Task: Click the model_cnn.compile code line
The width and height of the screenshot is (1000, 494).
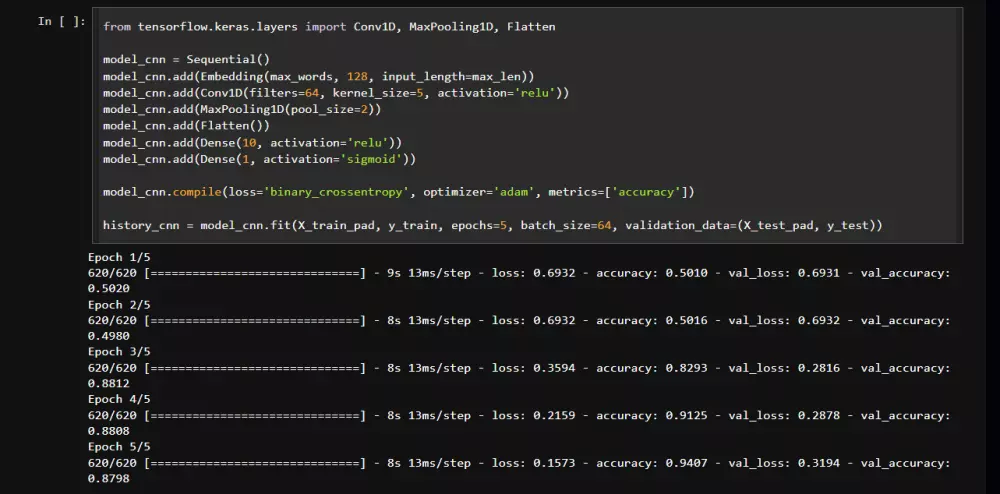Action: (x=398, y=191)
